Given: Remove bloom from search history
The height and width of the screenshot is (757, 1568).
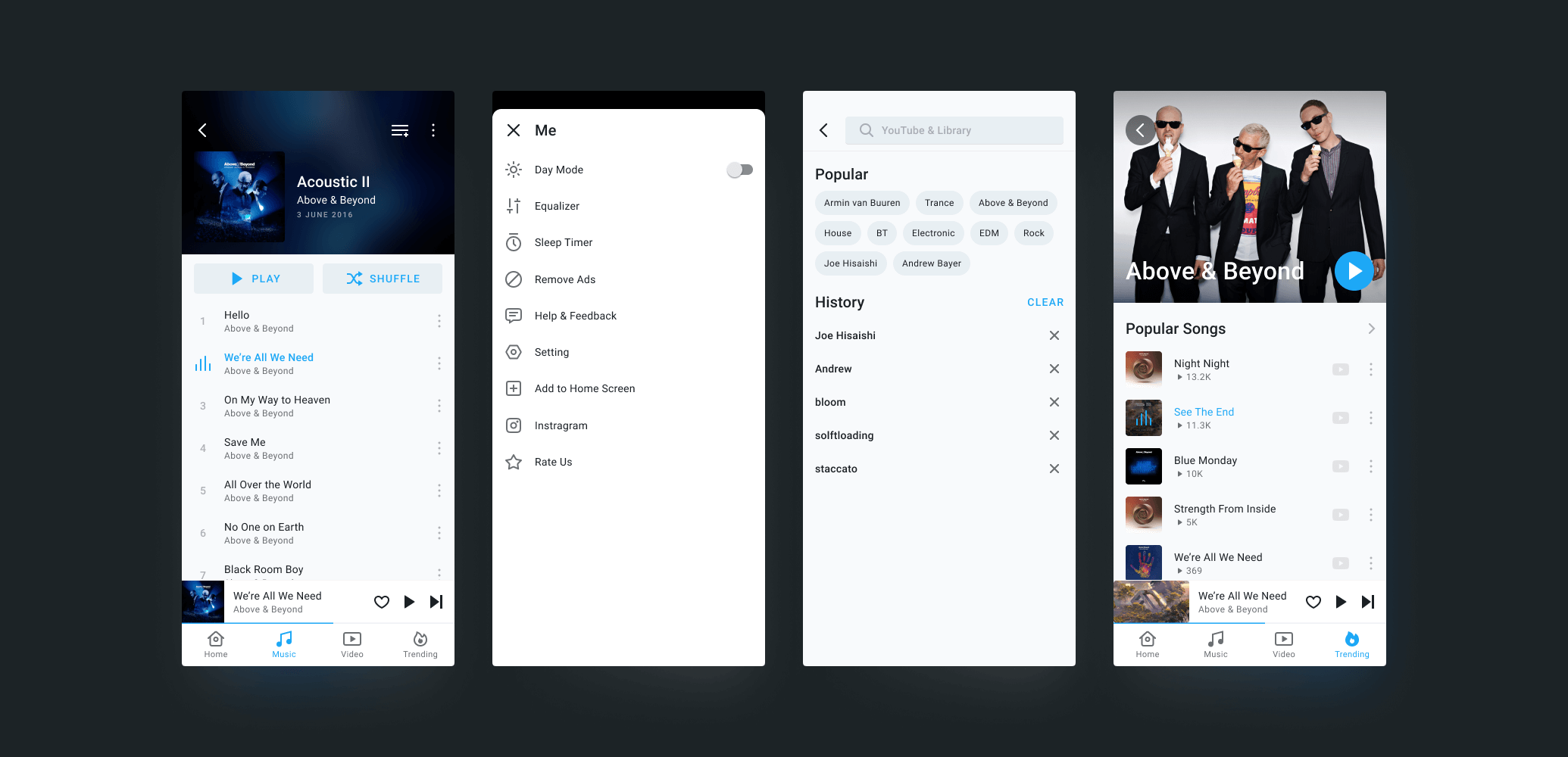Looking at the screenshot, I should click(1054, 402).
